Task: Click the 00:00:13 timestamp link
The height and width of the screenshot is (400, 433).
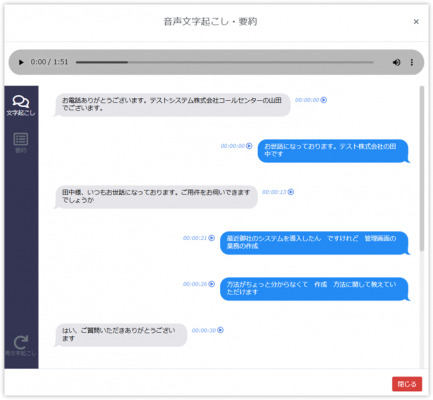Action: click(x=274, y=192)
